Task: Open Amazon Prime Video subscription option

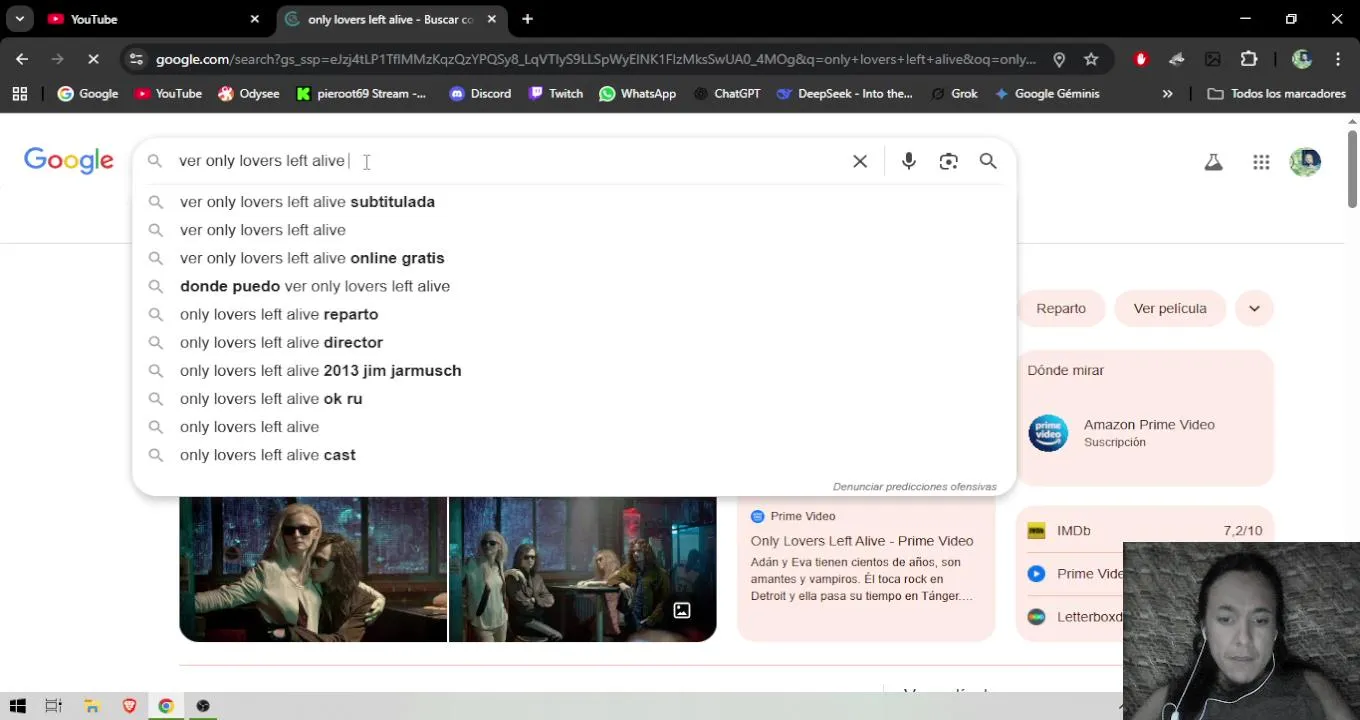Action: click(1145, 433)
